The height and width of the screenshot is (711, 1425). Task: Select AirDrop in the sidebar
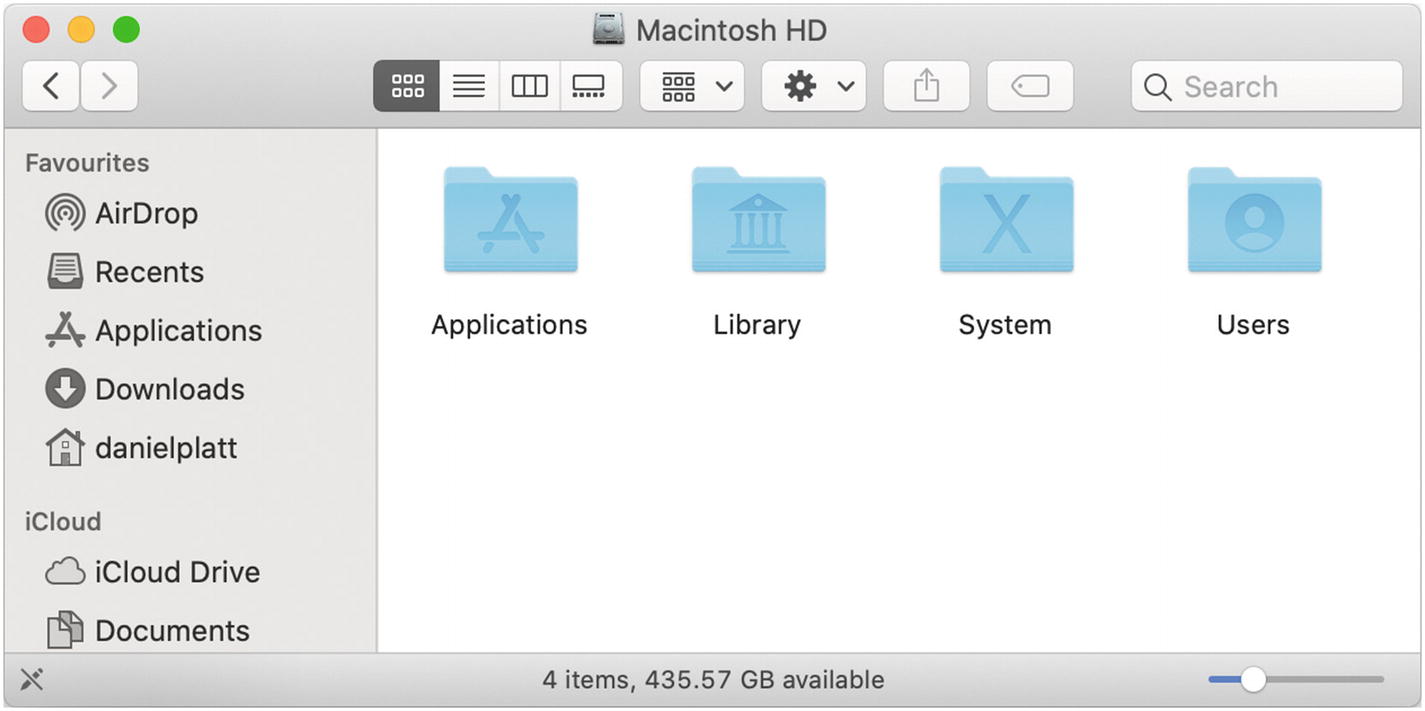145,213
